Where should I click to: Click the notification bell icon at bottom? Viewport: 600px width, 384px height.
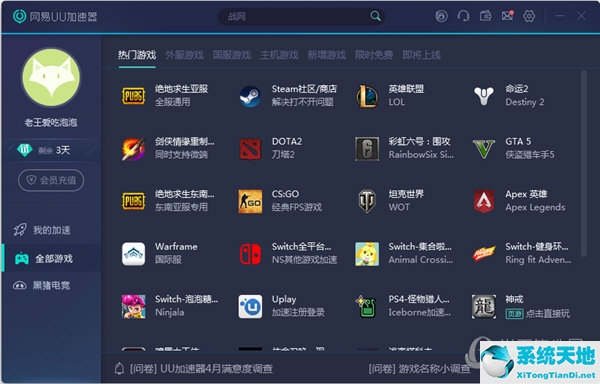(x=119, y=368)
